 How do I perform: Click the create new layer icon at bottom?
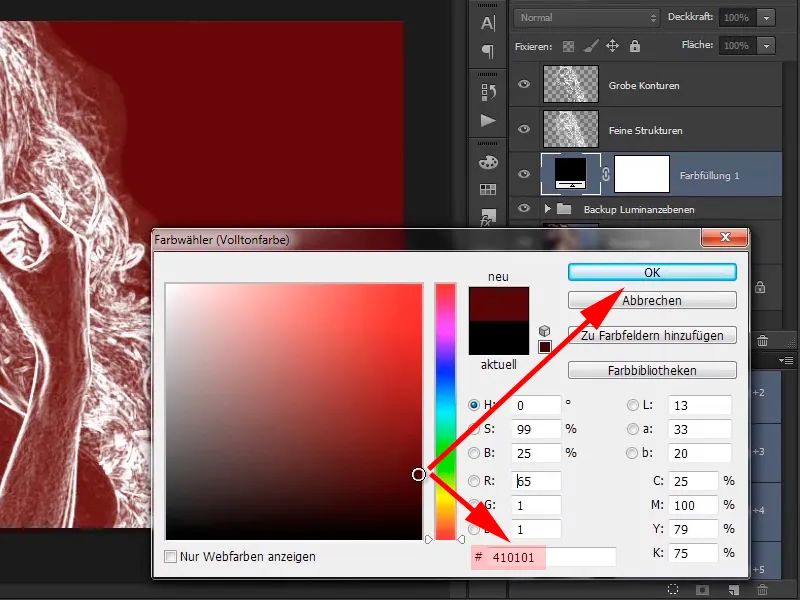734,590
